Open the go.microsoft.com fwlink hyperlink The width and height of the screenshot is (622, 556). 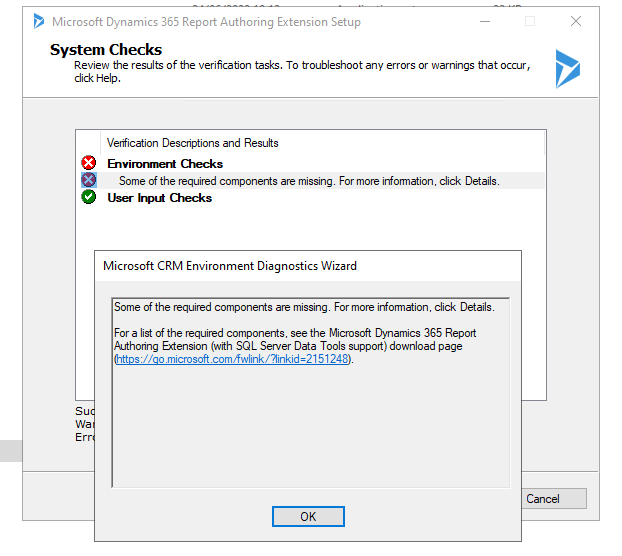(232, 359)
